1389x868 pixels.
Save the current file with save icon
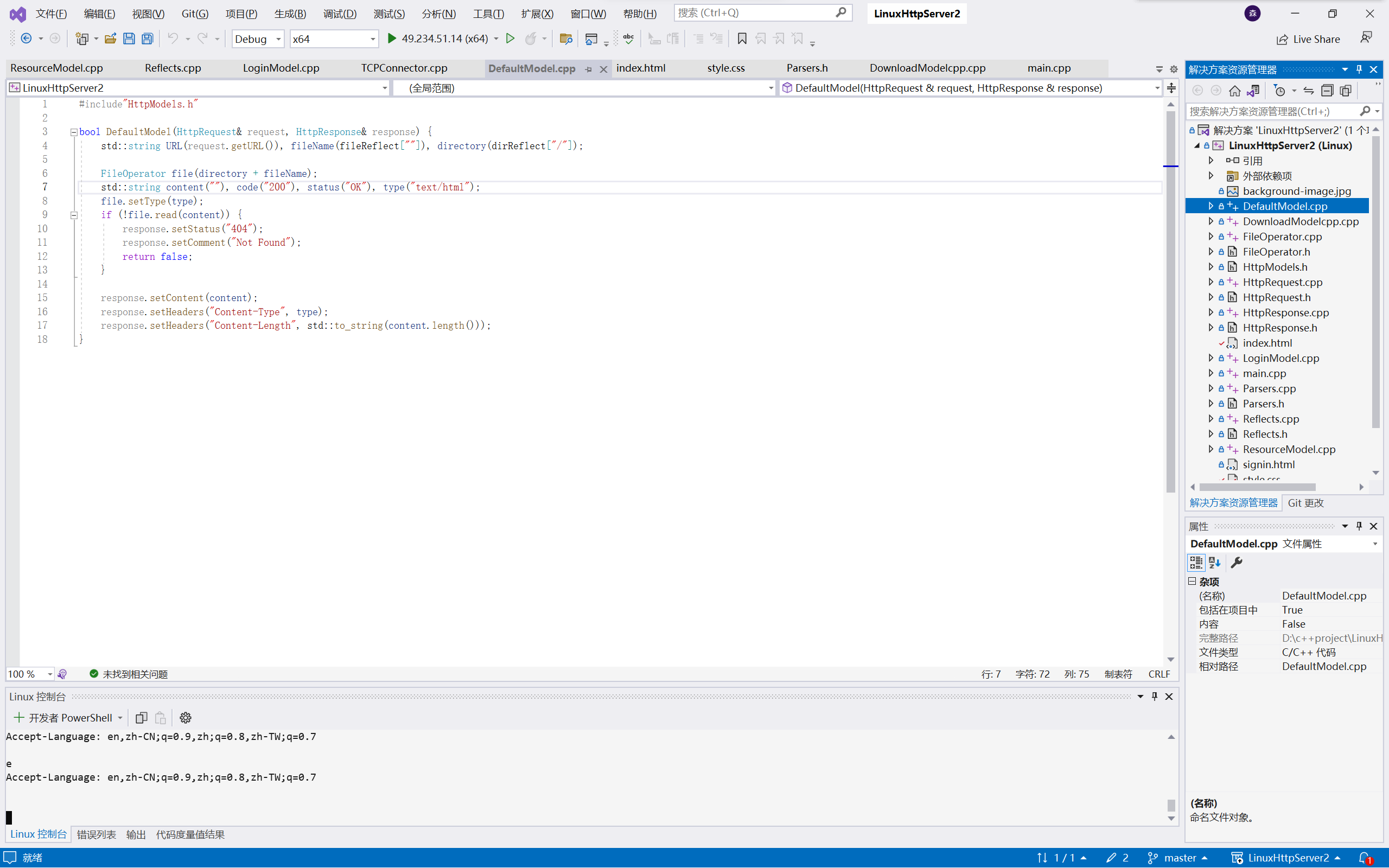click(129, 39)
